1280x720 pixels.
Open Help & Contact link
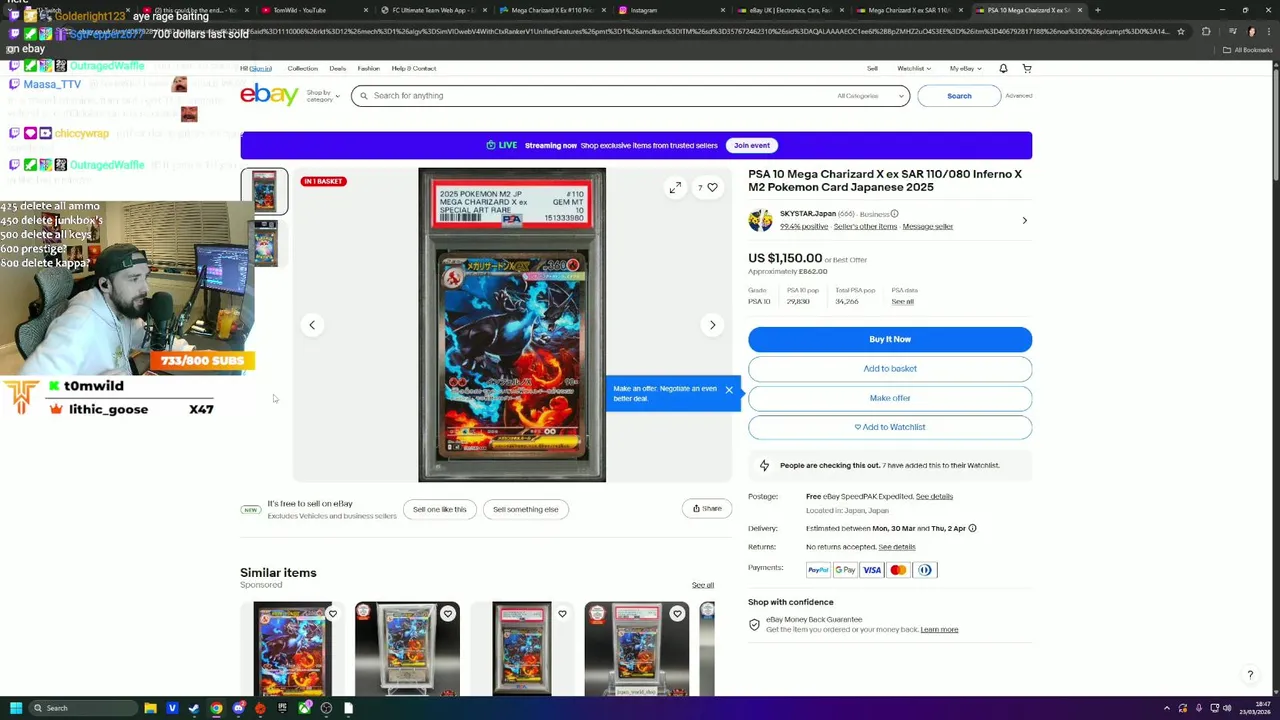(x=414, y=68)
